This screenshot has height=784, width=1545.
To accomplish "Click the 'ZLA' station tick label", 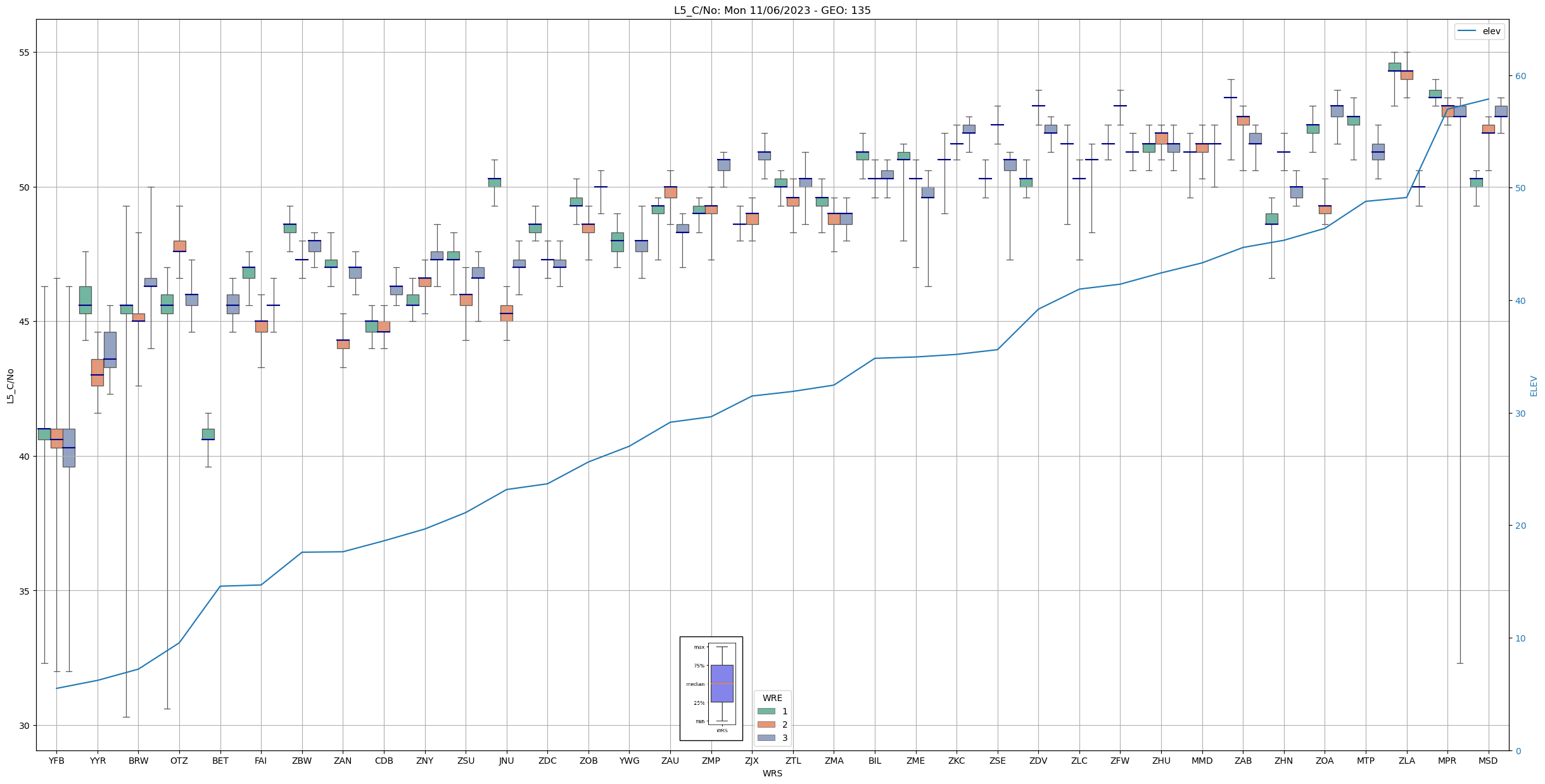I will [x=1406, y=761].
